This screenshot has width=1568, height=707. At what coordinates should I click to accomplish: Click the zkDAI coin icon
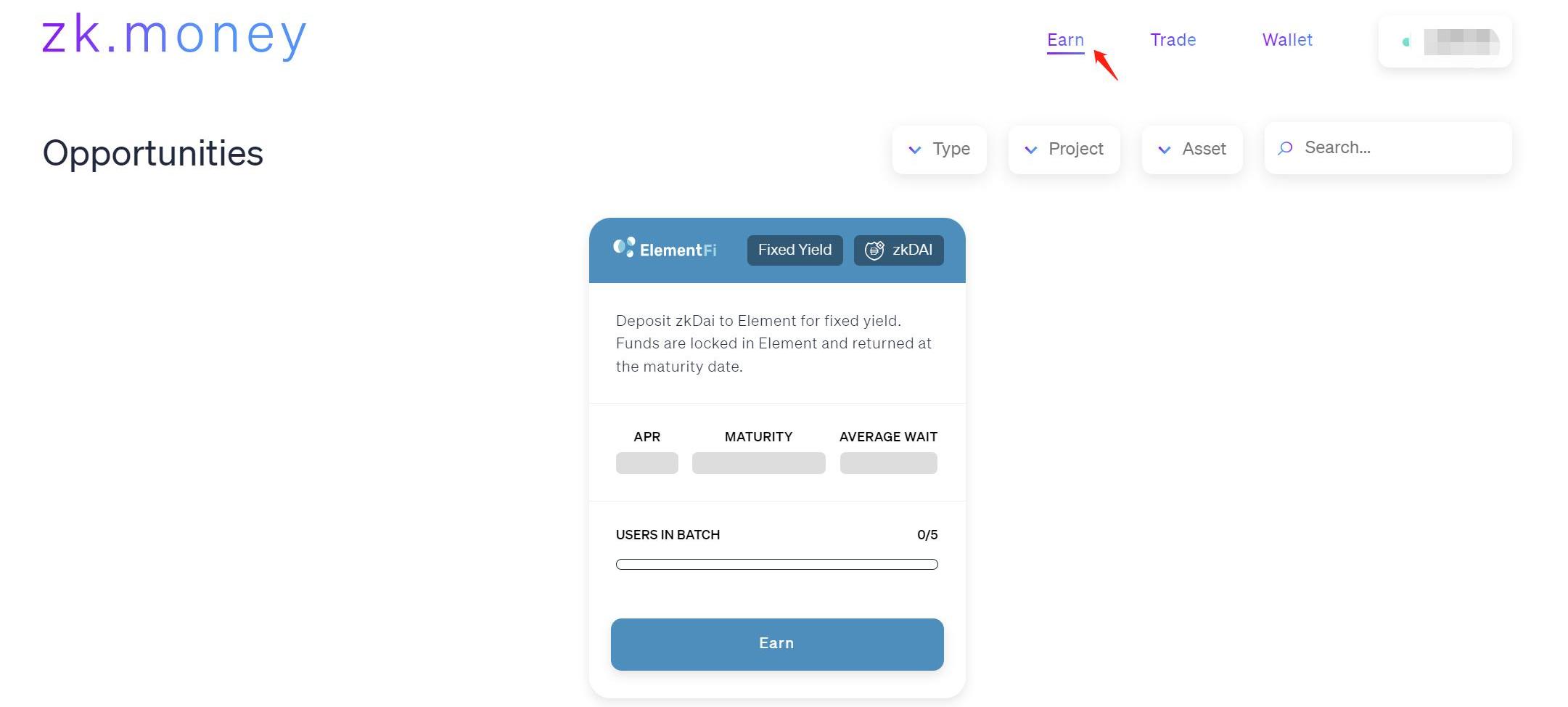[874, 250]
